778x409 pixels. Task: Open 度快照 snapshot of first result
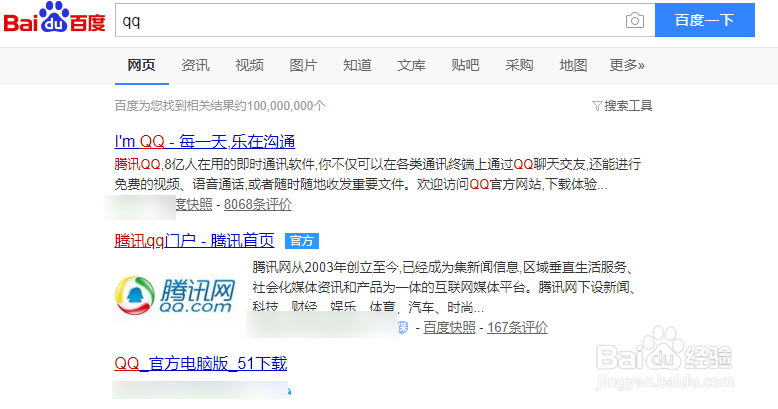coord(194,204)
